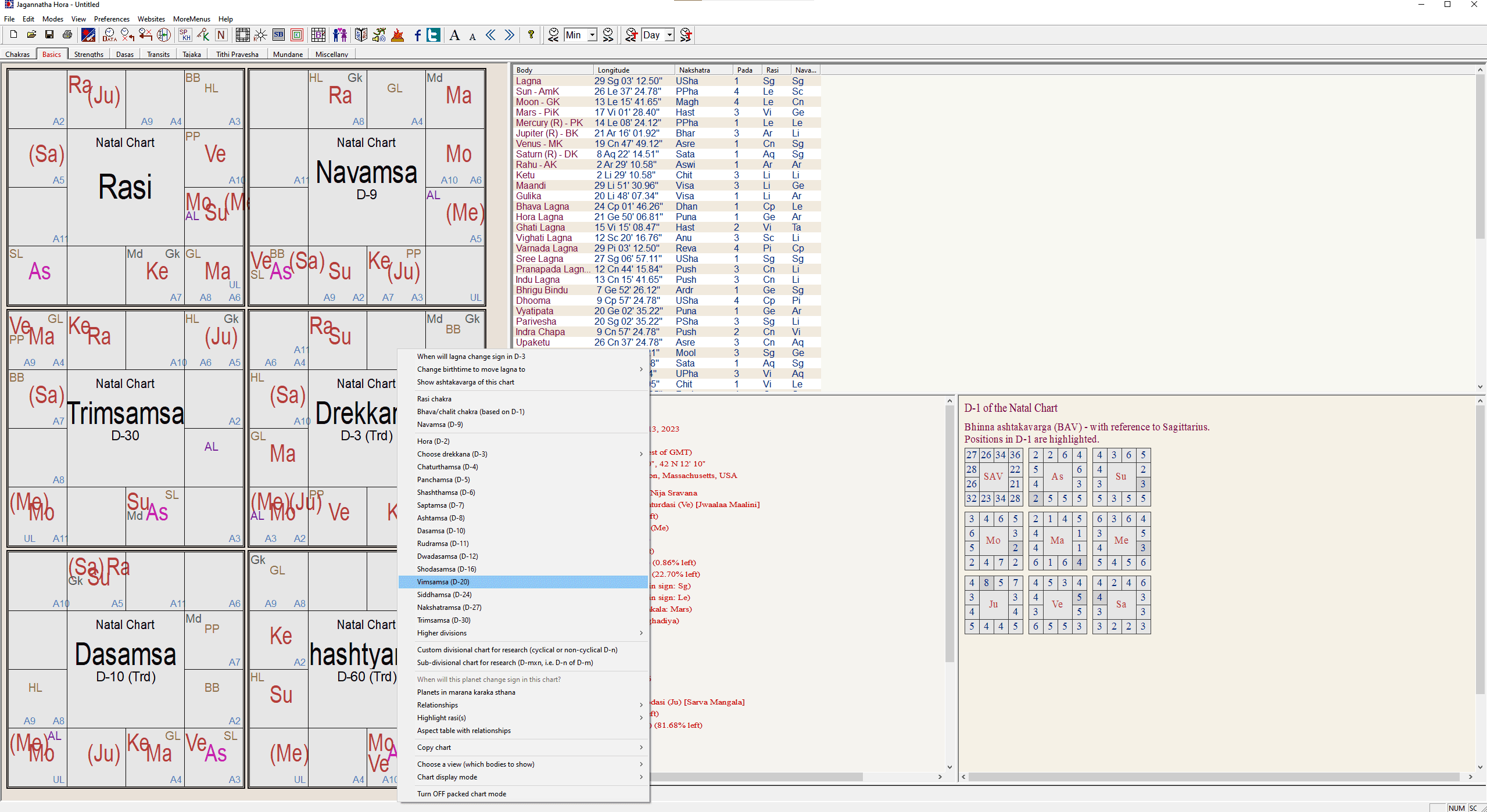Click the open folder icon
Screen dimensions: 1487x812
coord(31,35)
